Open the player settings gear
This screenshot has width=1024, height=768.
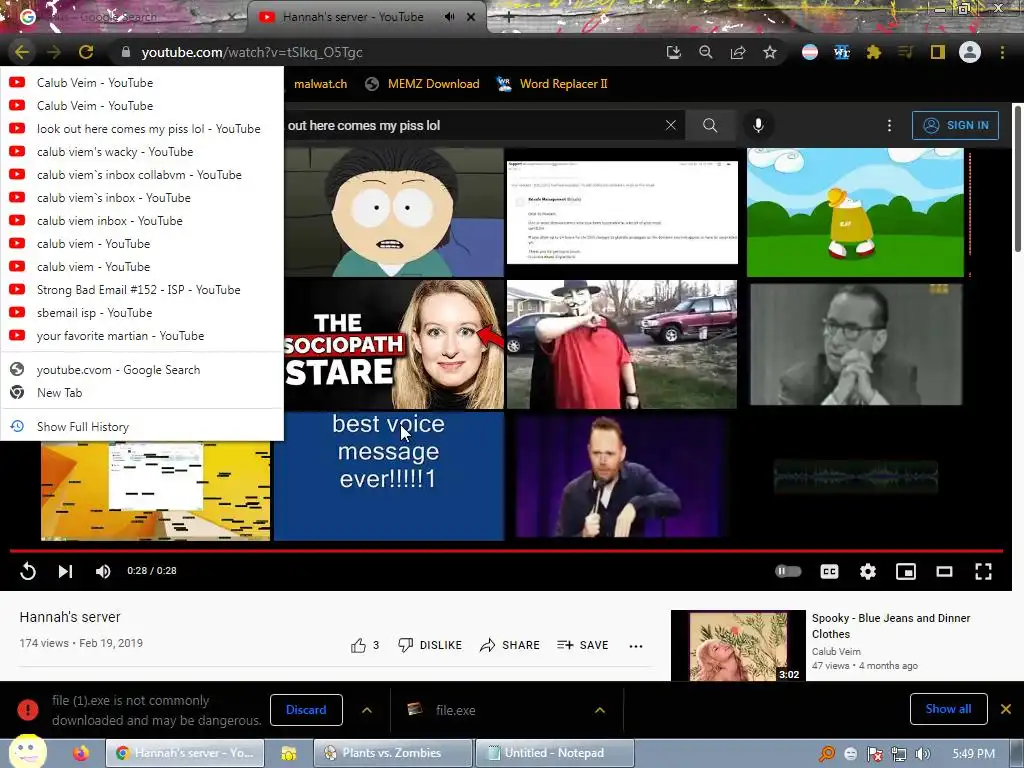[868, 571]
